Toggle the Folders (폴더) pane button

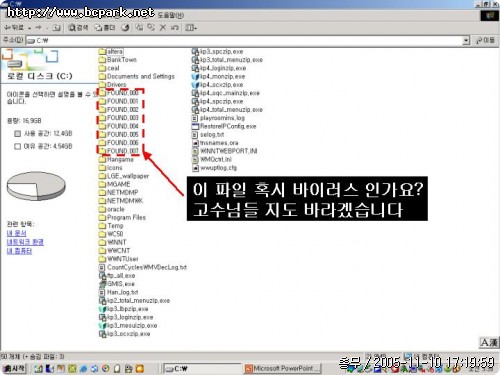pos(105,28)
